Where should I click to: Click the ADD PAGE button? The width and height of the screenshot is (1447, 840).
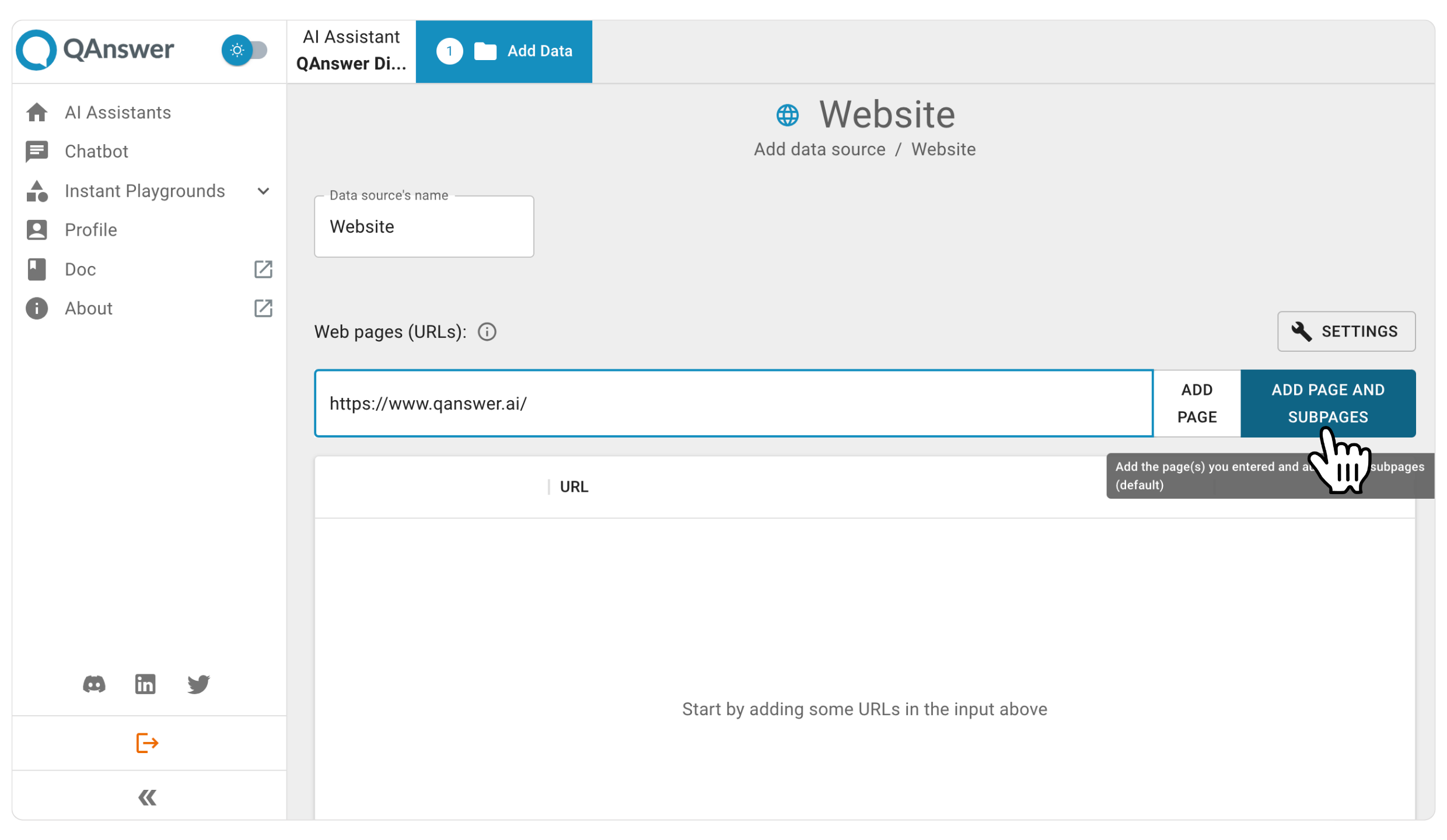pos(1197,403)
